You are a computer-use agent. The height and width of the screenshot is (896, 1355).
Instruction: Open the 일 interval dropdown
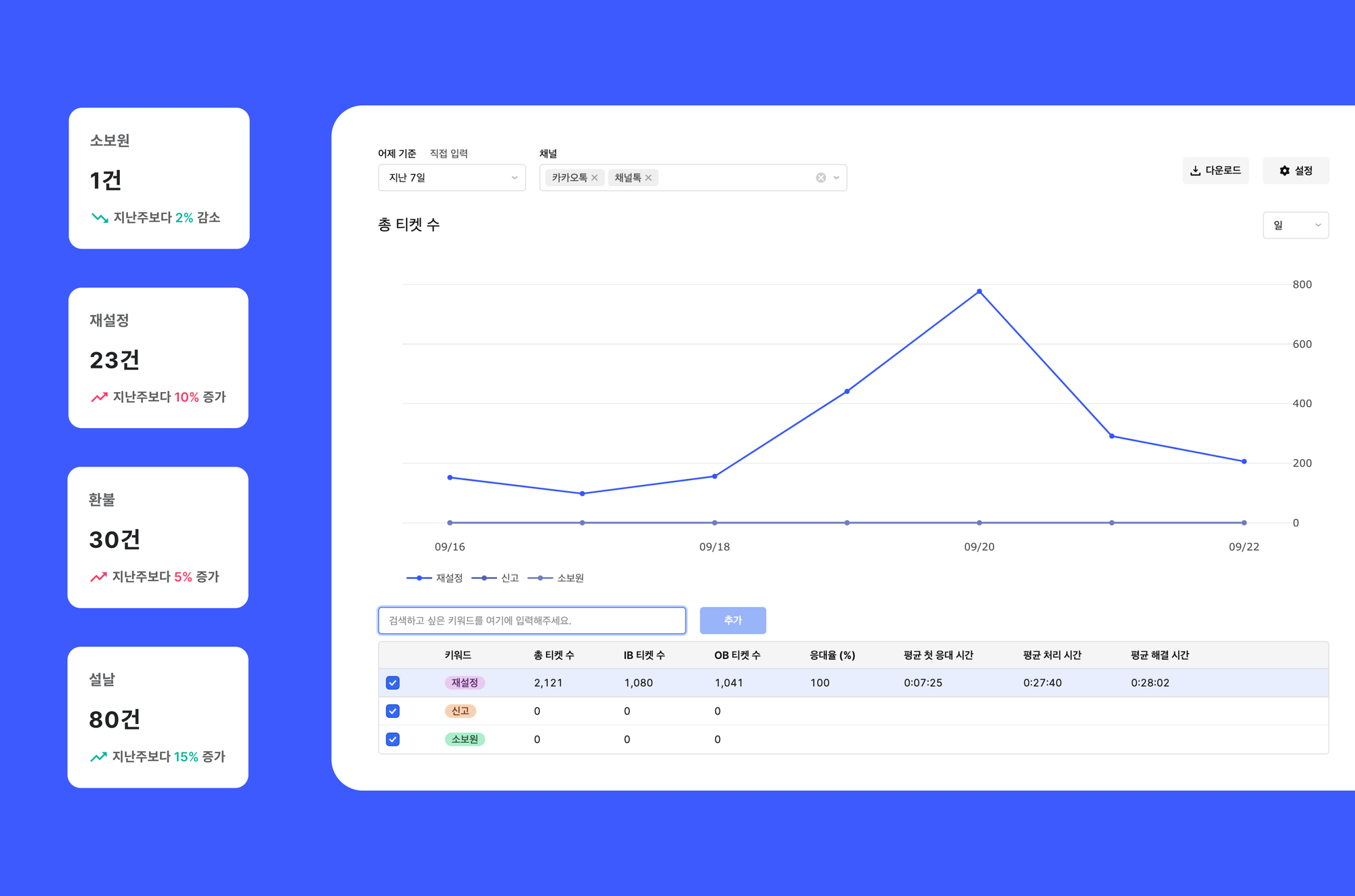coord(1295,225)
